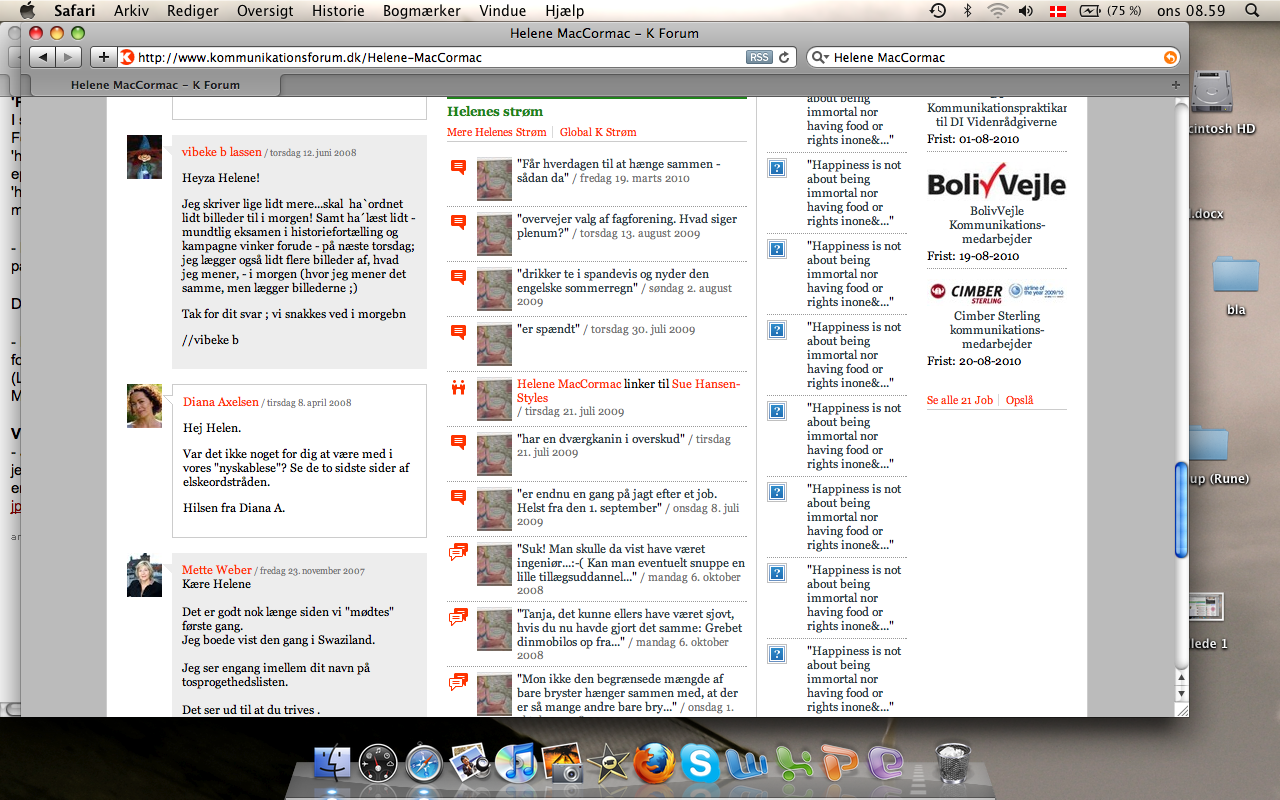Viewport: 1280px width, 800px height.
Task: Open Safari compass icon in Dock
Action: [424, 765]
